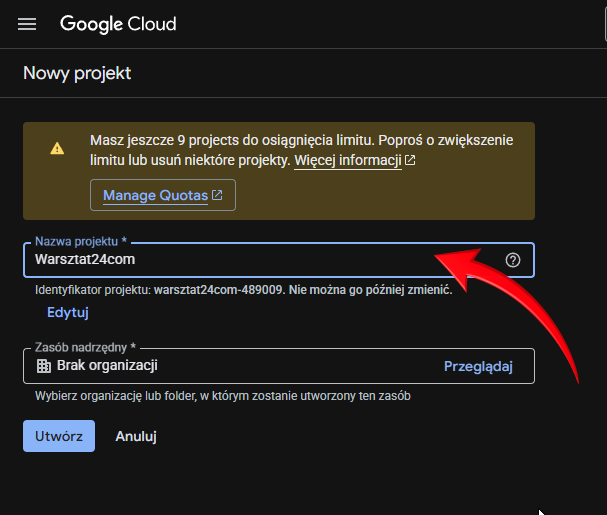The width and height of the screenshot is (607, 515).
Task: Click external link icon beside Więcej informacji
Action: pos(411,160)
